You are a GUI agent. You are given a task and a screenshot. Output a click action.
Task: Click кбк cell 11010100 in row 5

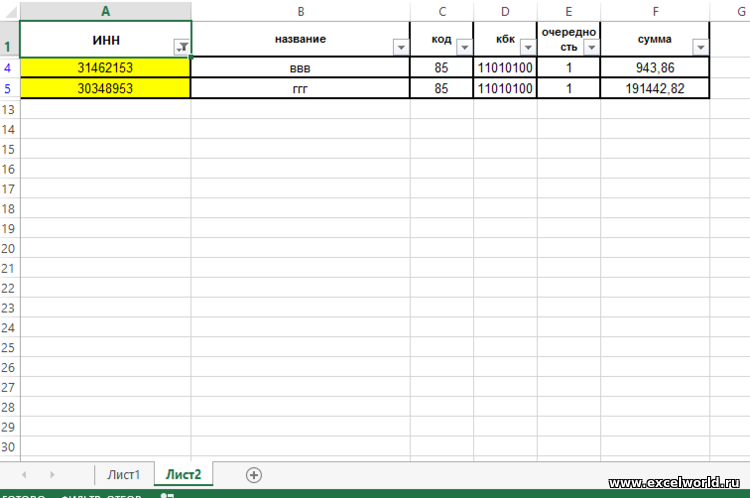click(x=505, y=89)
